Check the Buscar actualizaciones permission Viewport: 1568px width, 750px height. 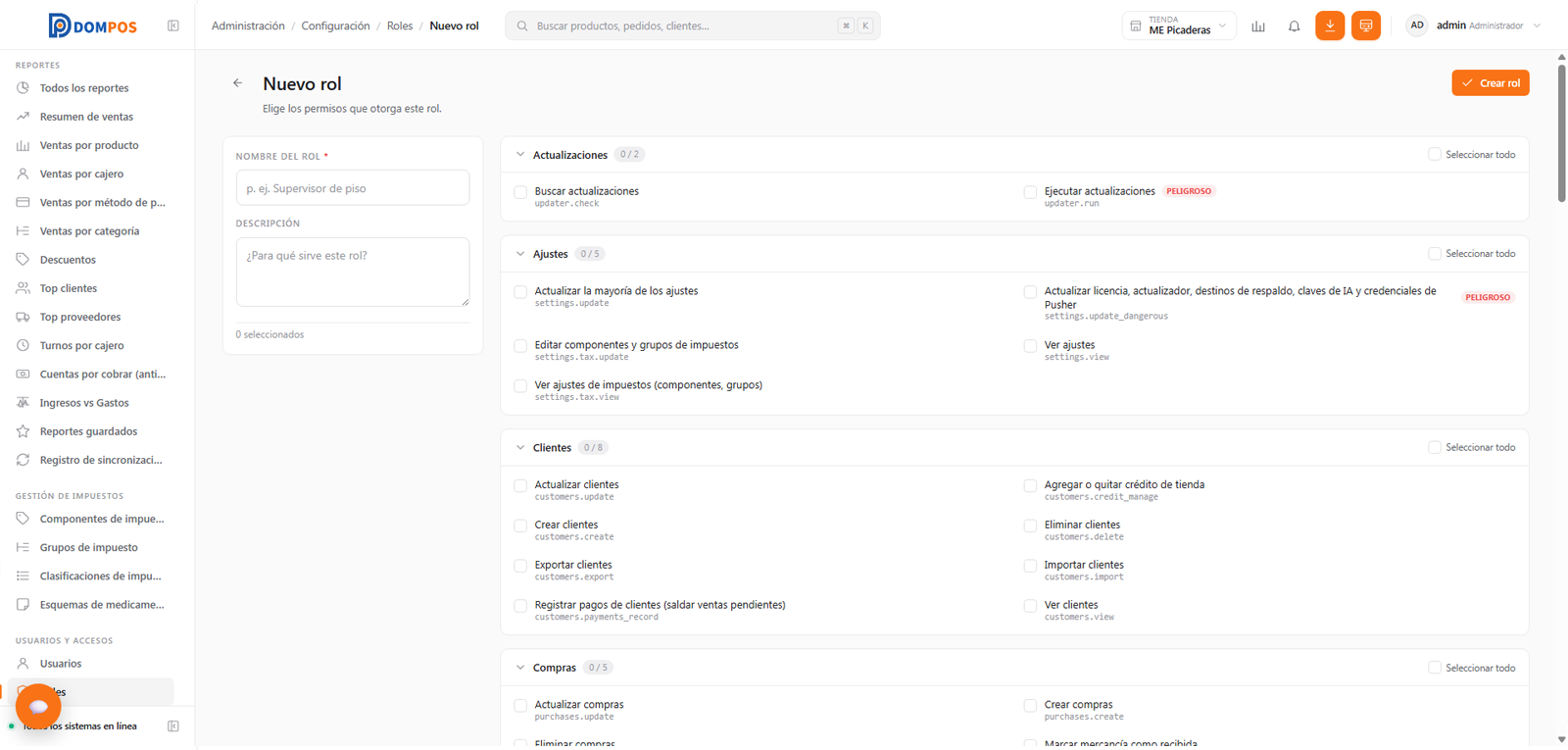pos(520,192)
